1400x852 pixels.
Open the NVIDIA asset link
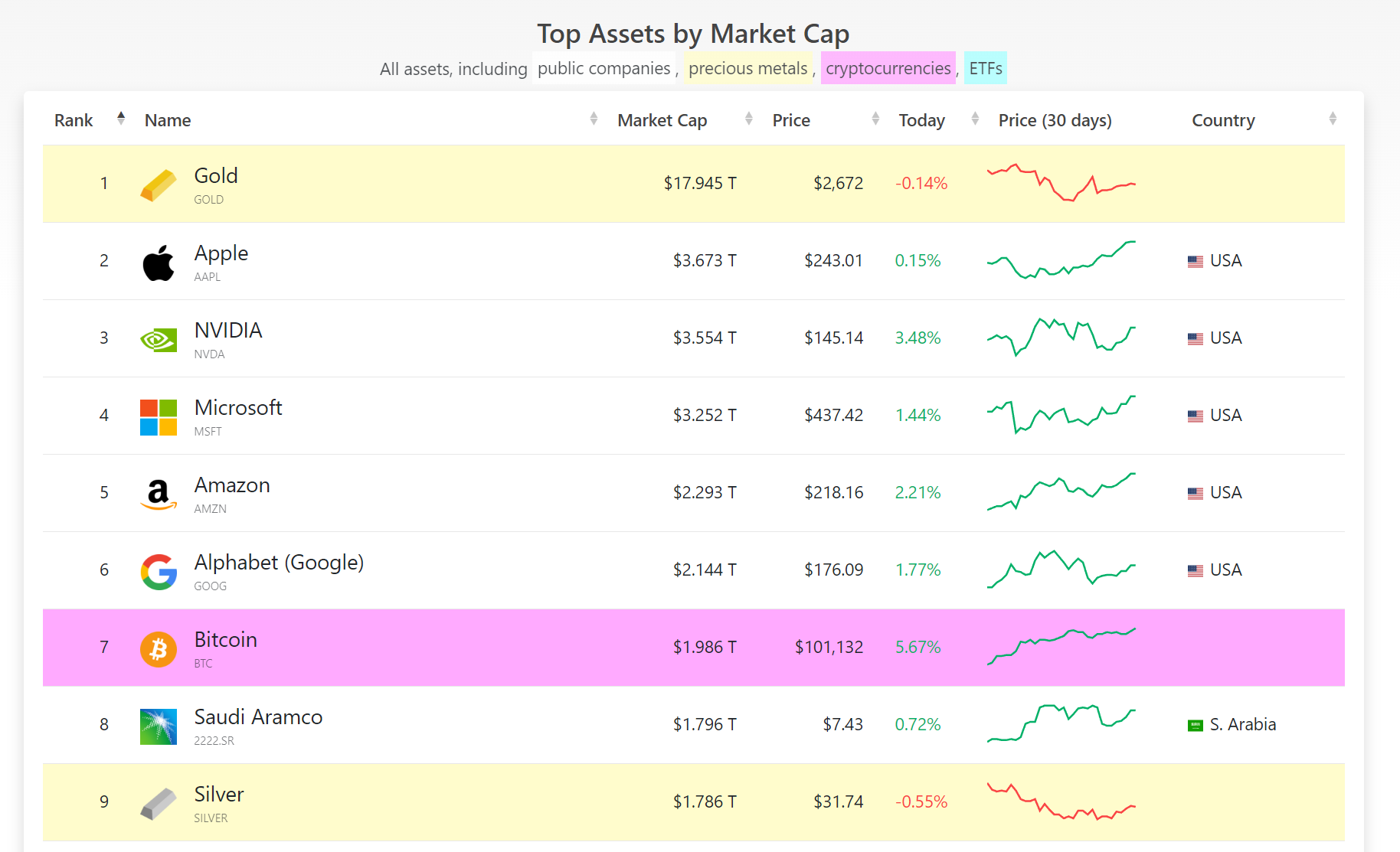pyautogui.click(x=228, y=330)
